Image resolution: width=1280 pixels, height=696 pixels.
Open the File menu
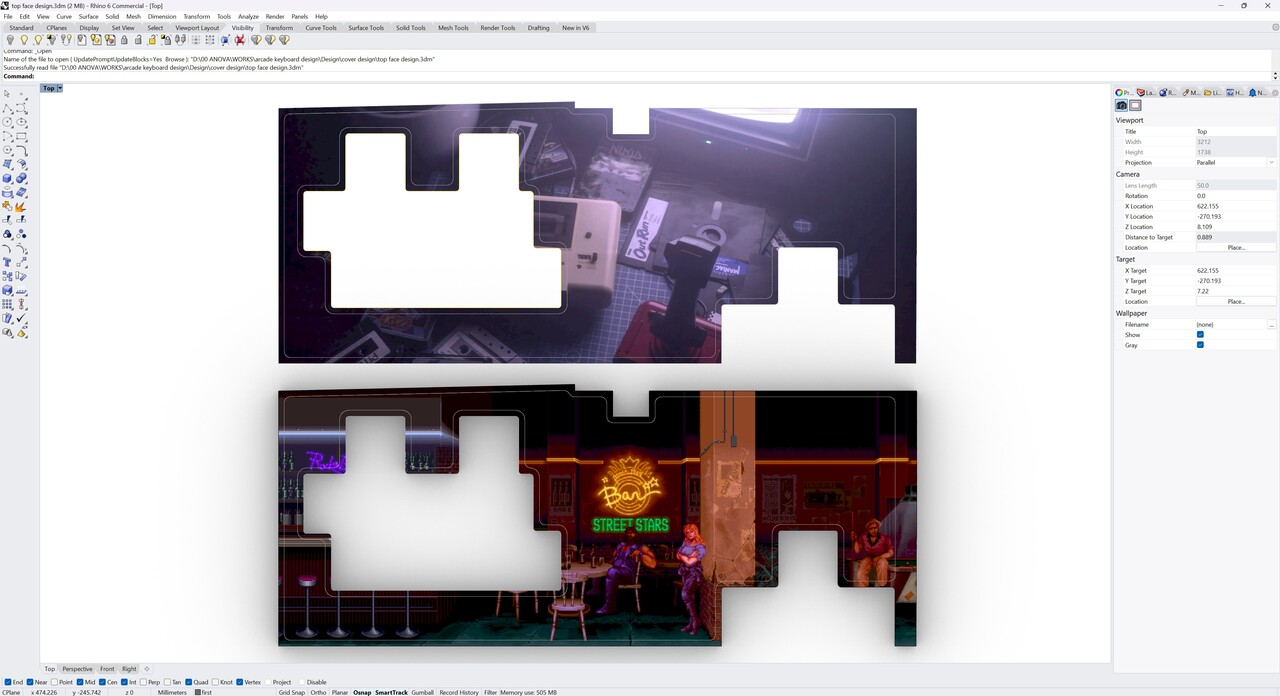(8, 16)
